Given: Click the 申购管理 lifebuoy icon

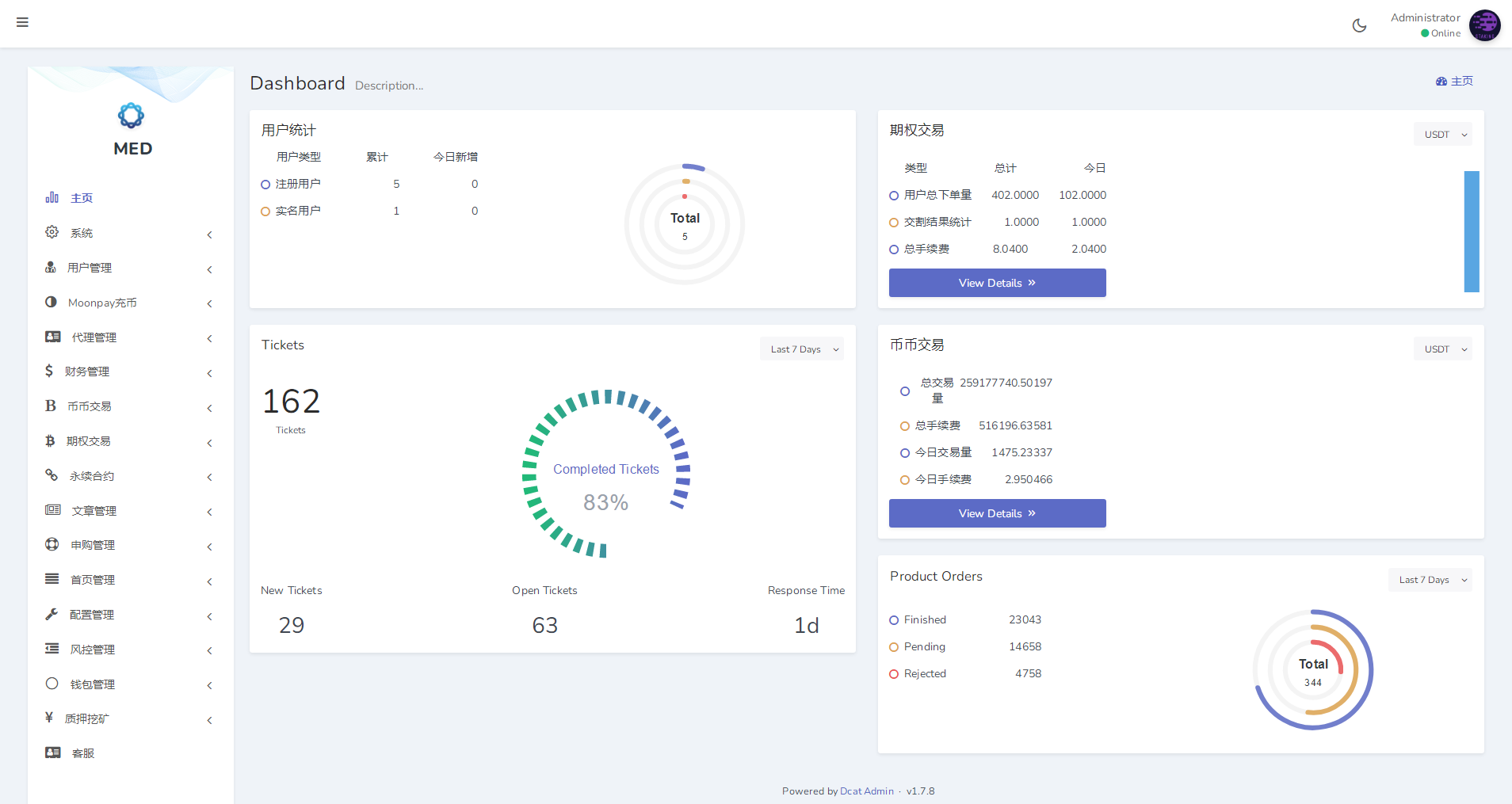Looking at the screenshot, I should click(52, 544).
